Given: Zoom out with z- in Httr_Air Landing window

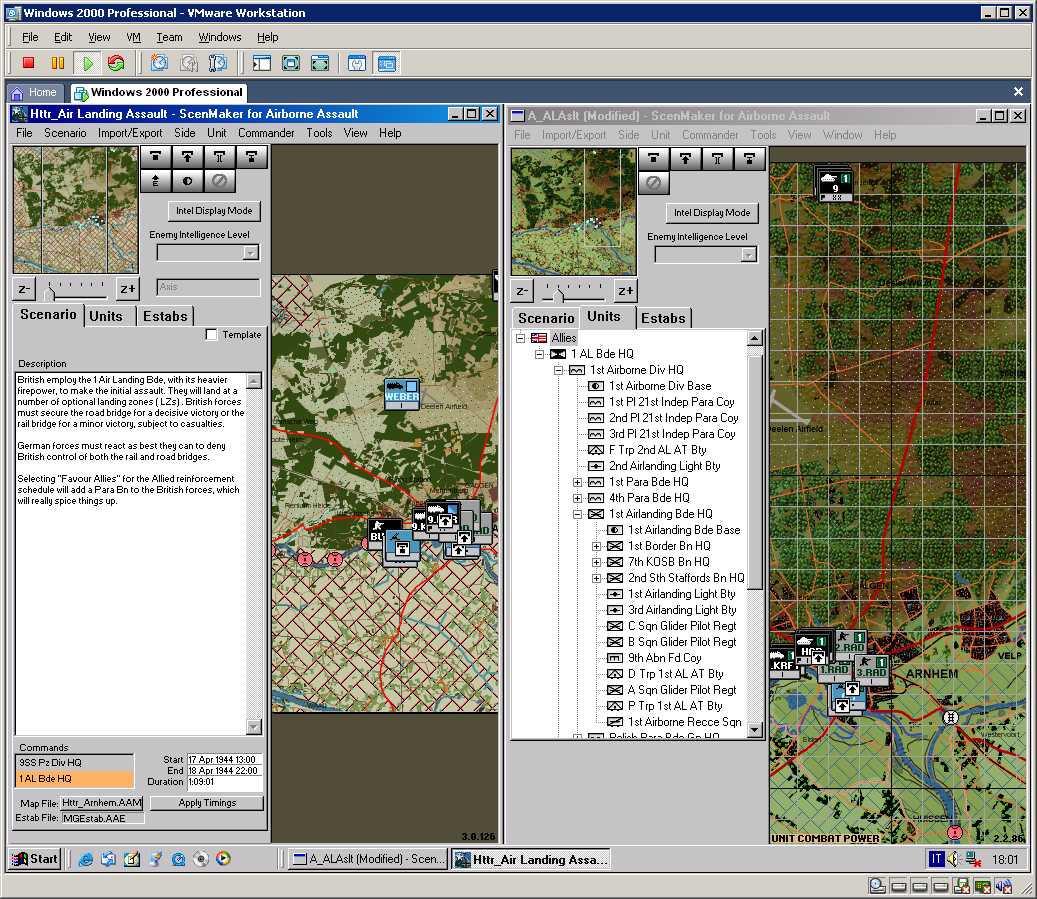Looking at the screenshot, I should coord(25,289).
